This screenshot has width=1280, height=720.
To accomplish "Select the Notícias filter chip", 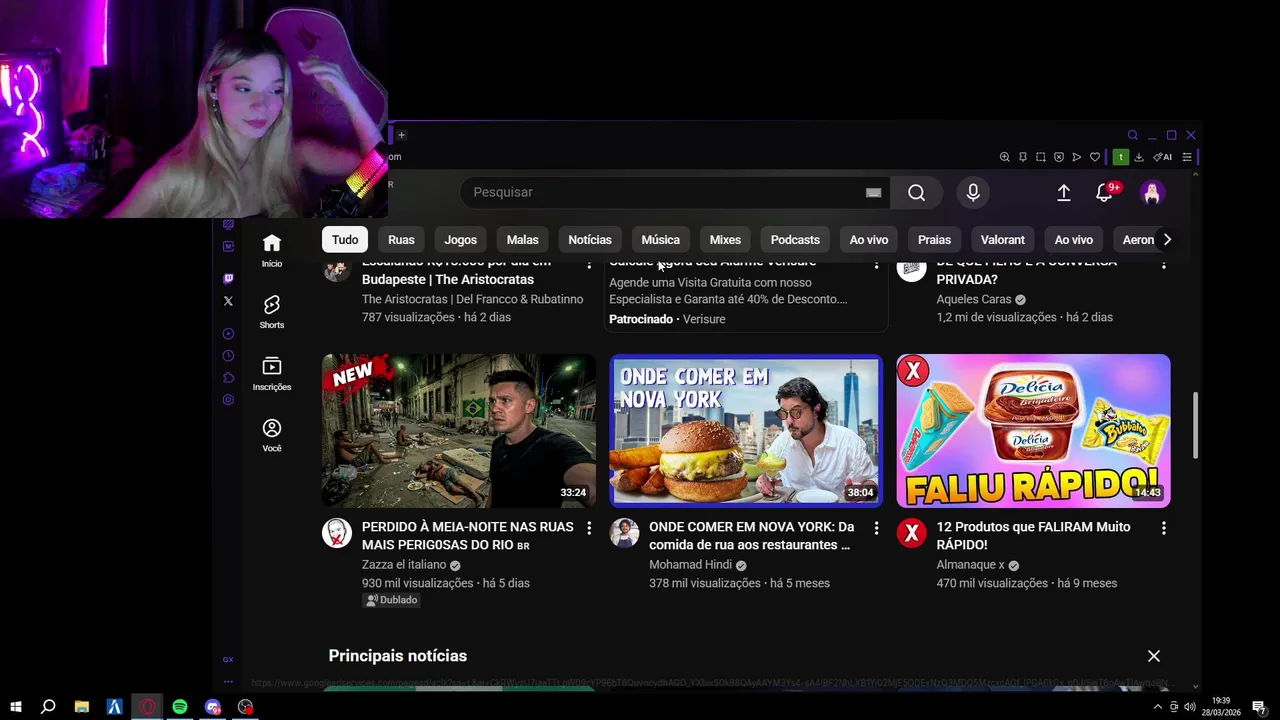I will point(590,240).
